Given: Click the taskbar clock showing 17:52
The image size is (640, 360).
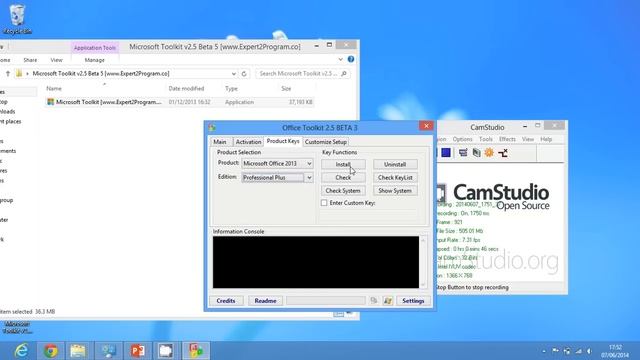Looking at the screenshot, I should coord(615,351).
